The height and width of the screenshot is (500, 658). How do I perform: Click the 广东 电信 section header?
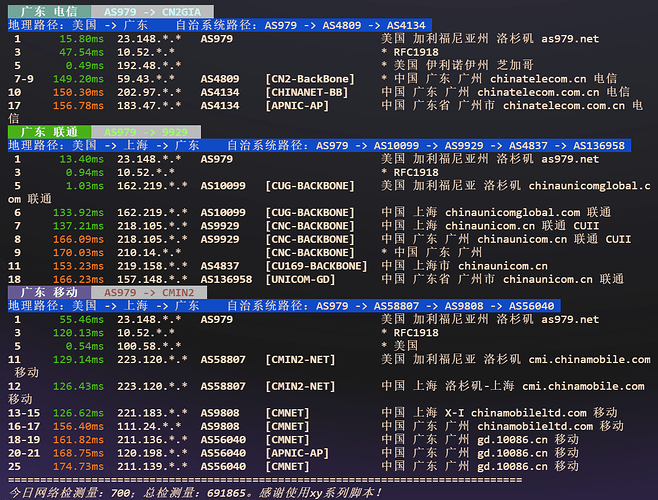click(x=50, y=11)
